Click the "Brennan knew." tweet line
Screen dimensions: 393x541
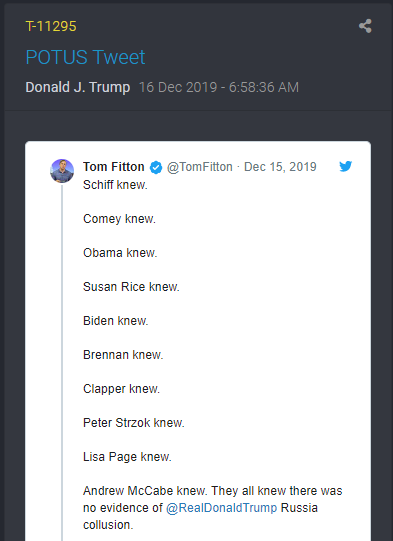coord(123,355)
